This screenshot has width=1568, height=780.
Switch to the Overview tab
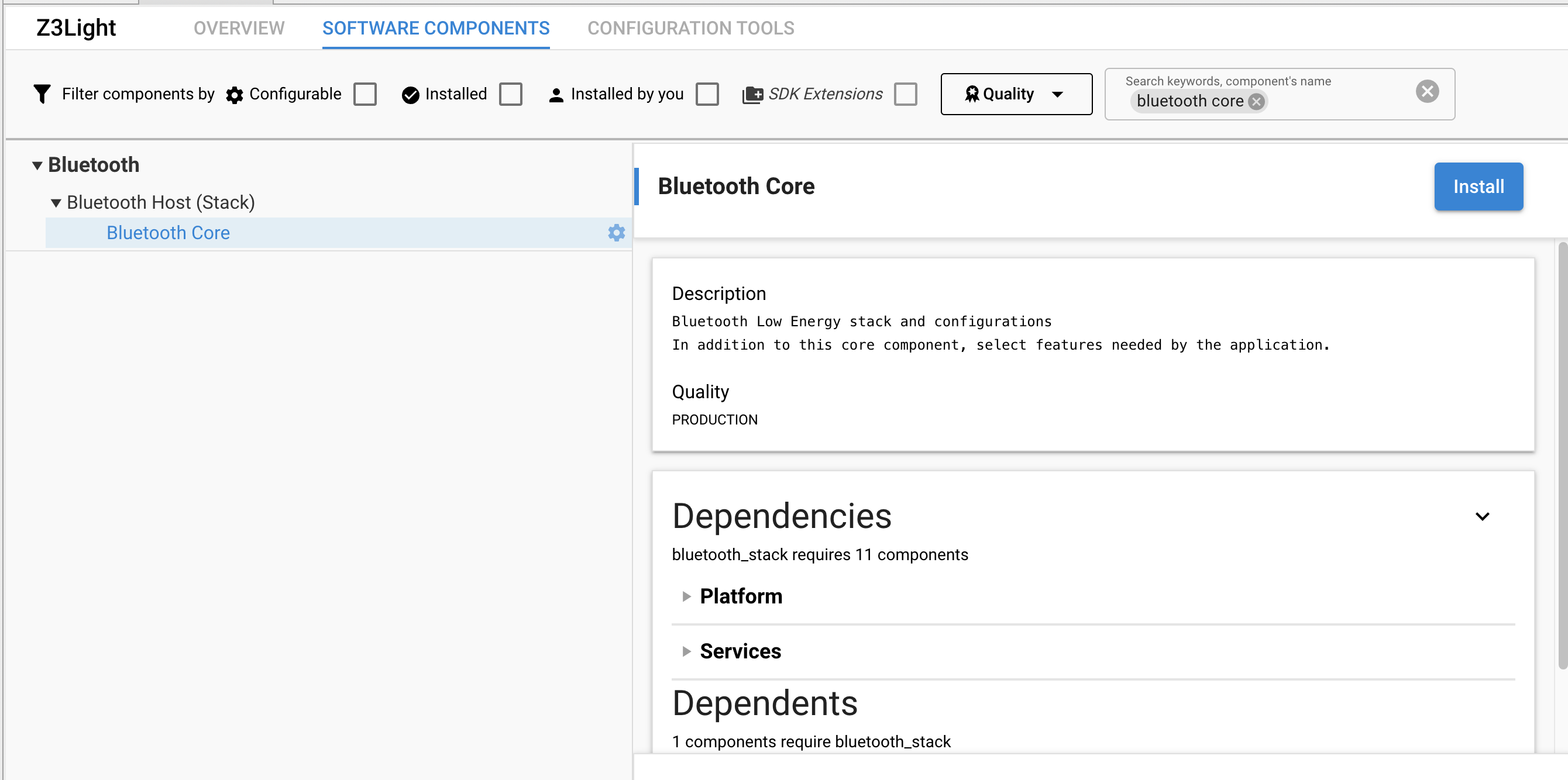click(239, 28)
